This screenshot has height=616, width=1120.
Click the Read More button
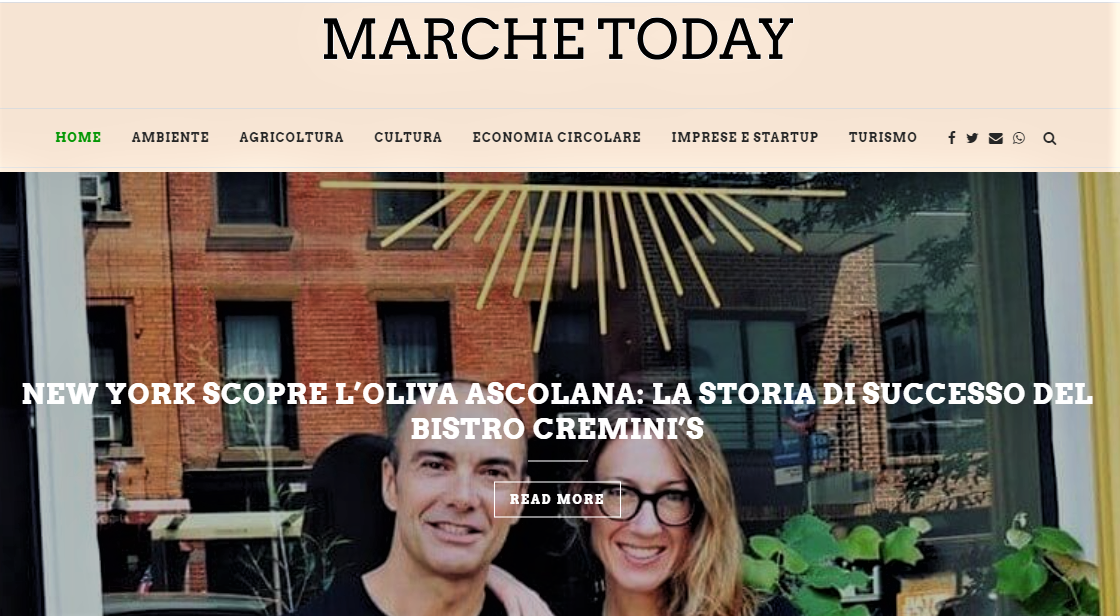tap(557, 500)
